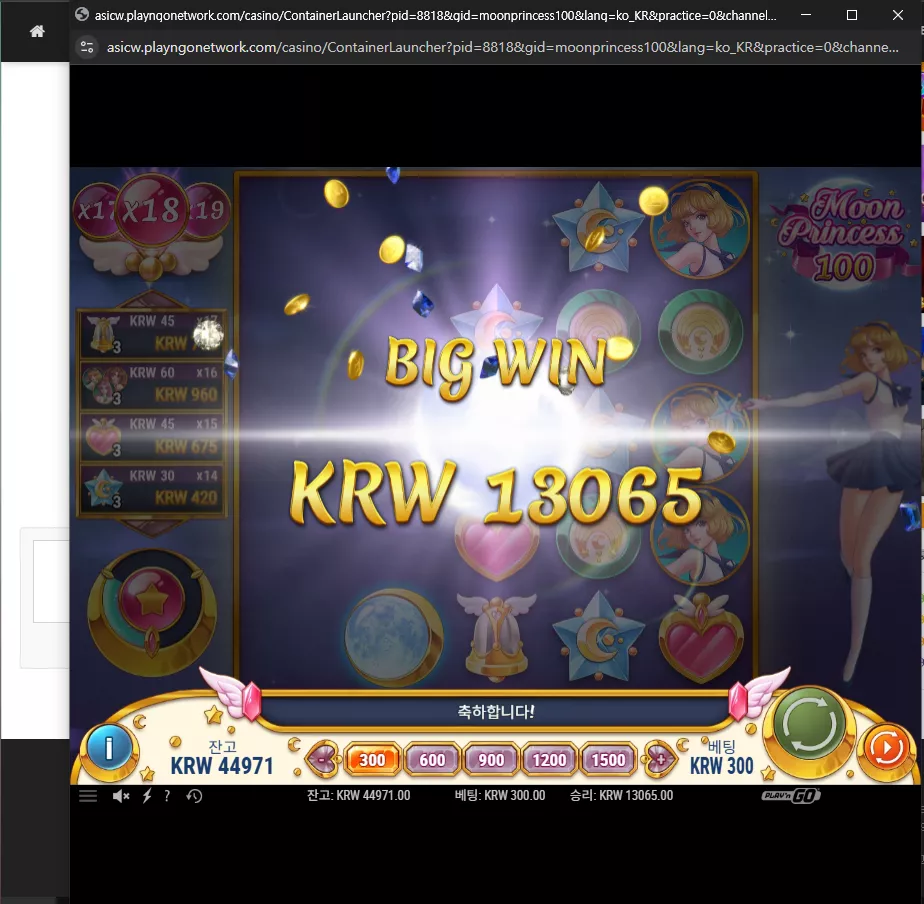Open site information icon in address bar
The height and width of the screenshot is (904, 924).
click(87, 47)
